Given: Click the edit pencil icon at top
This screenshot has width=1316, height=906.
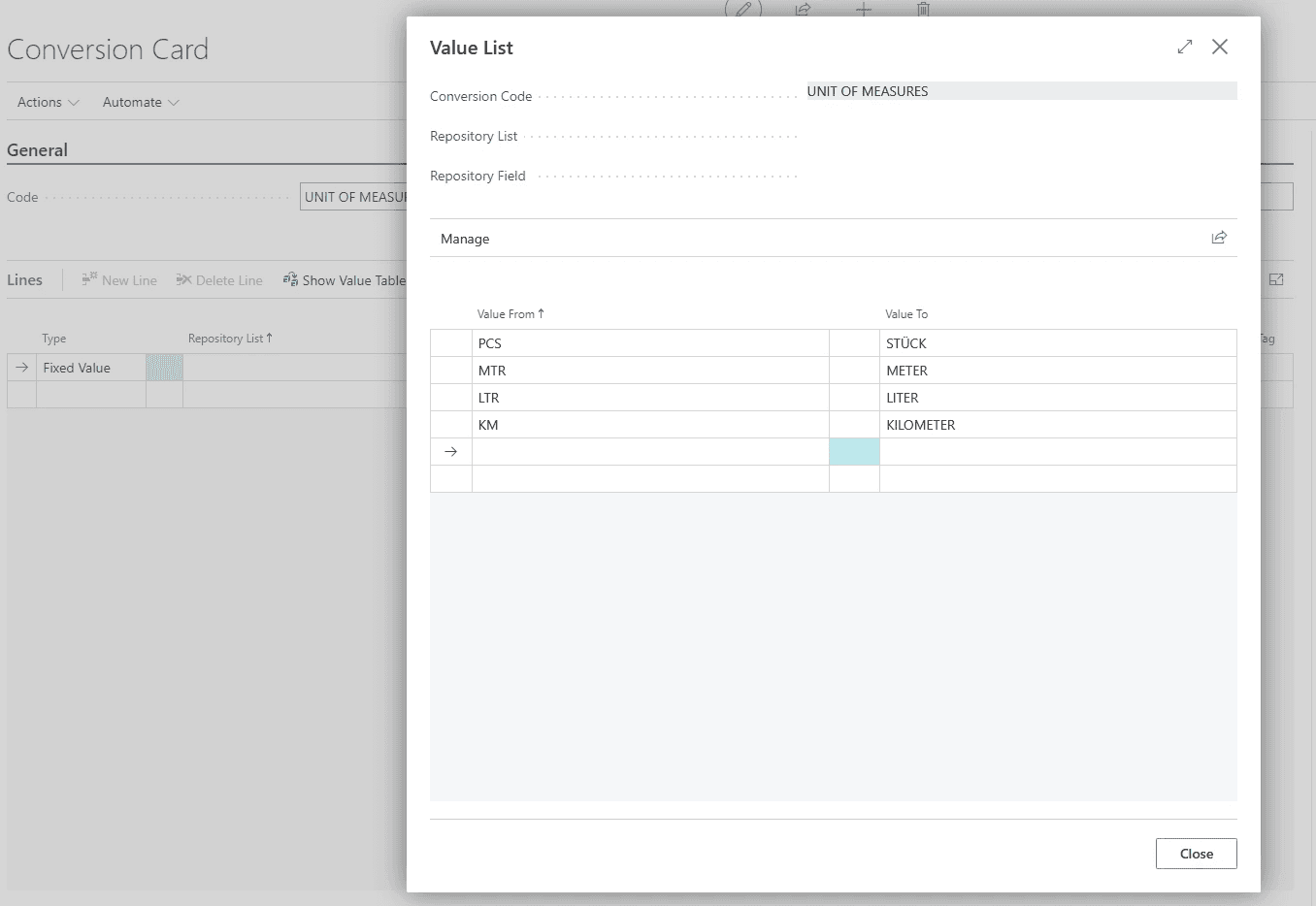Looking at the screenshot, I should 743,10.
